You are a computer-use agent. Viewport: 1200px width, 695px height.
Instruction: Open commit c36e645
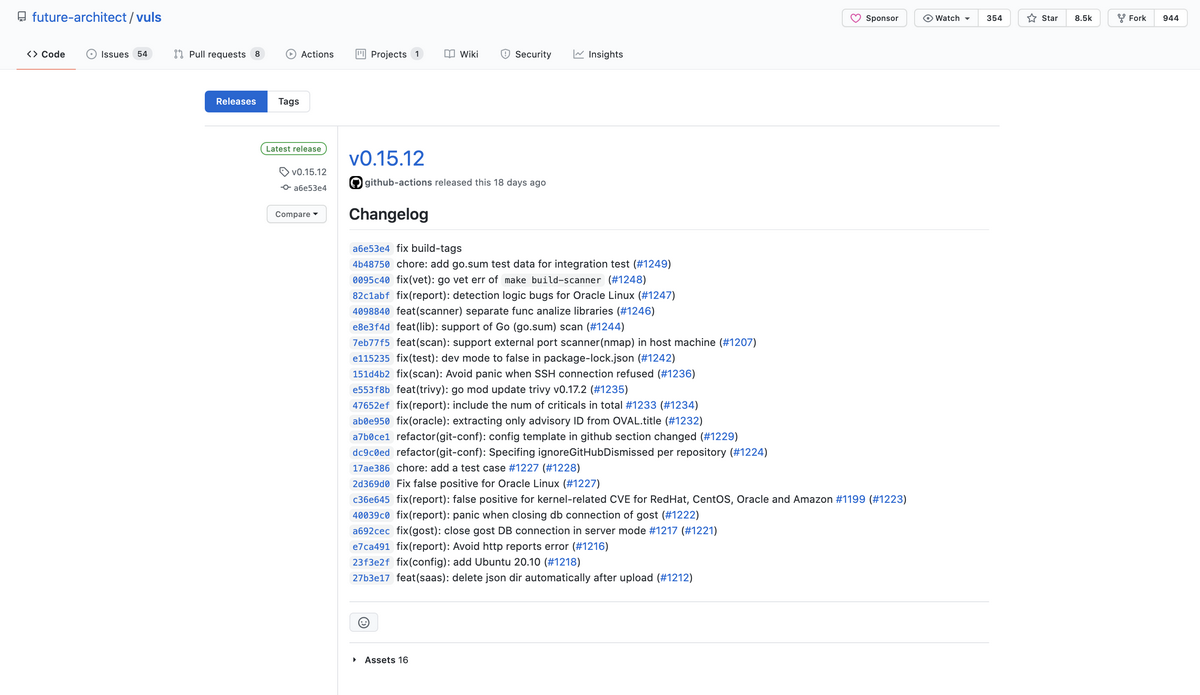371,499
